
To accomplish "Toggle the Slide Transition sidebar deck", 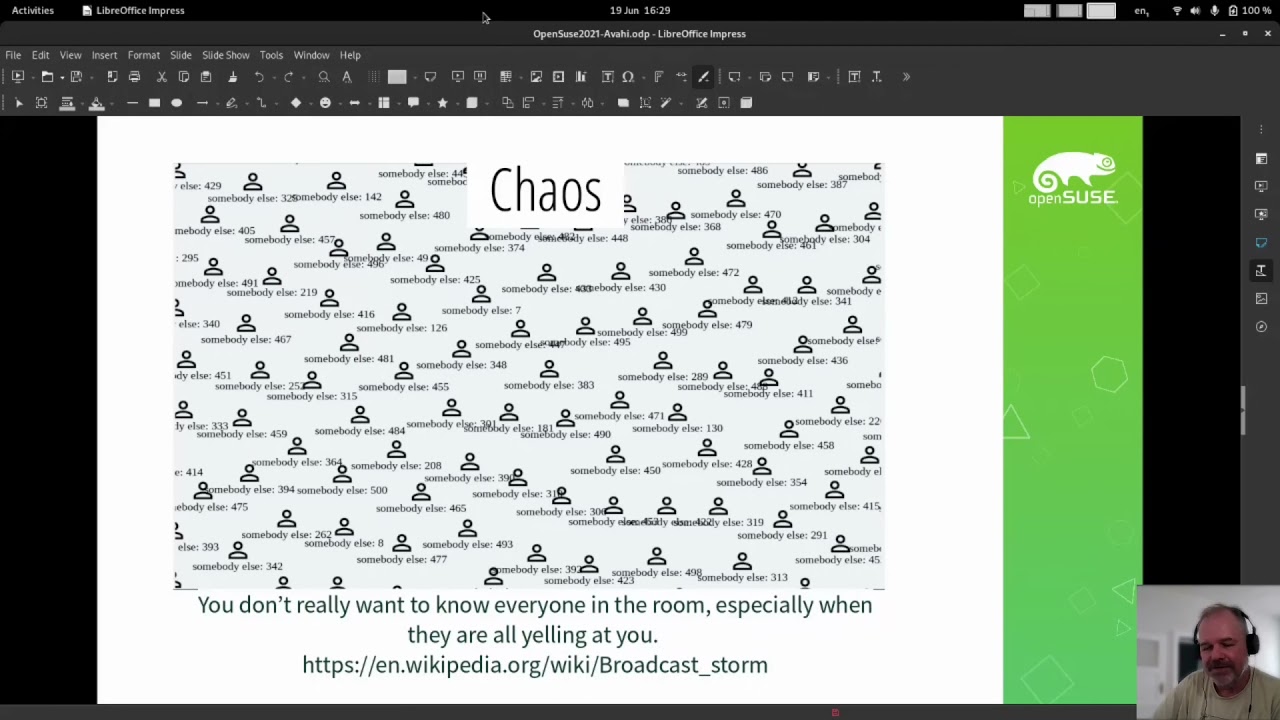I will 1261,186.
